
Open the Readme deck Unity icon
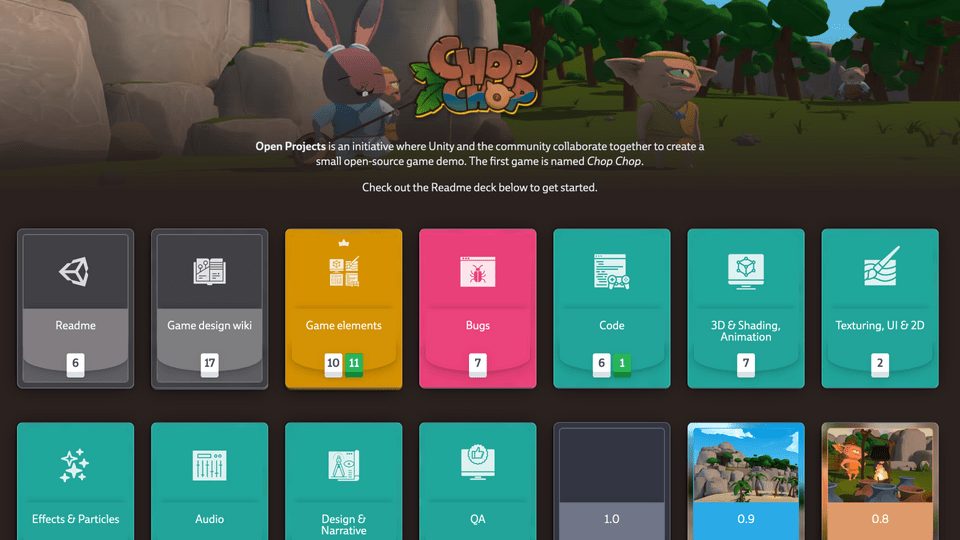(75, 271)
